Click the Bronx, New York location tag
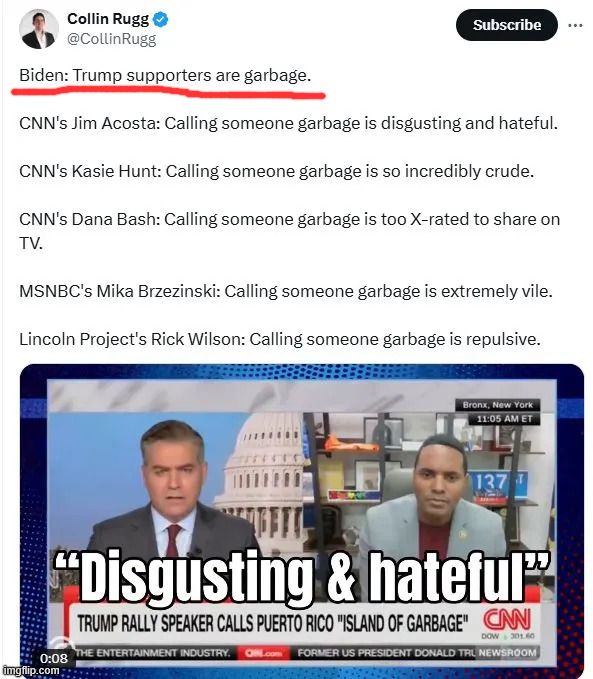The height and width of the screenshot is (679, 593). pos(498,405)
